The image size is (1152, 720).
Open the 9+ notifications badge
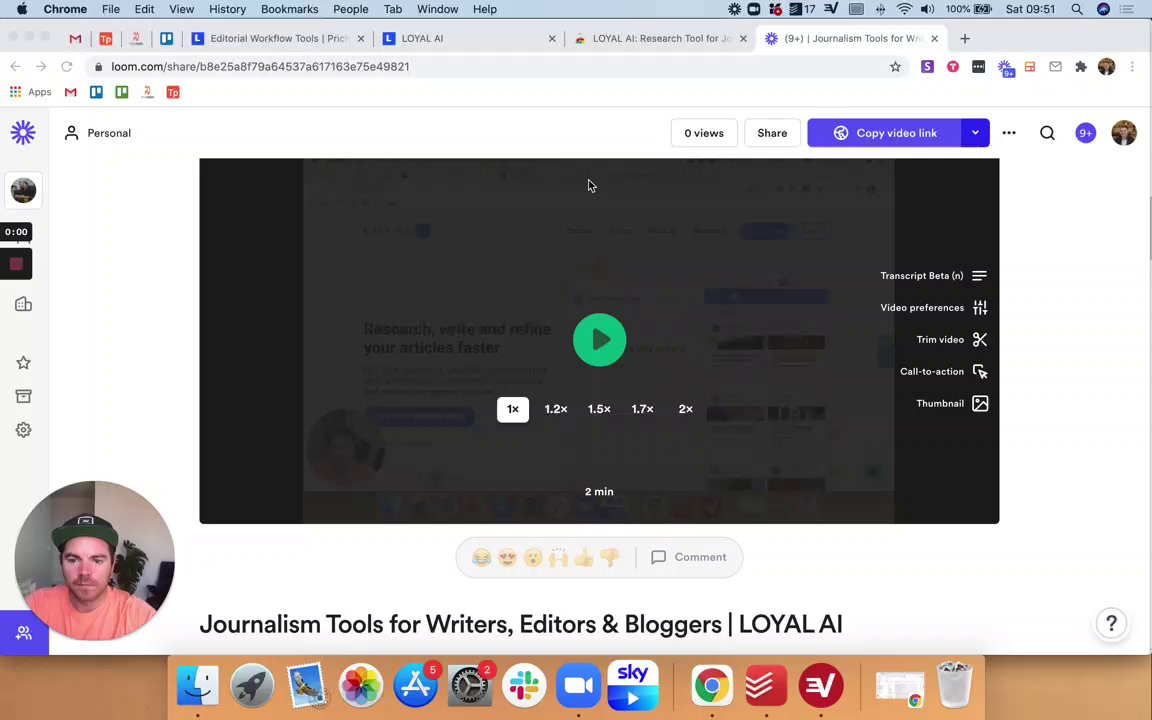(x=1085, y=133)
